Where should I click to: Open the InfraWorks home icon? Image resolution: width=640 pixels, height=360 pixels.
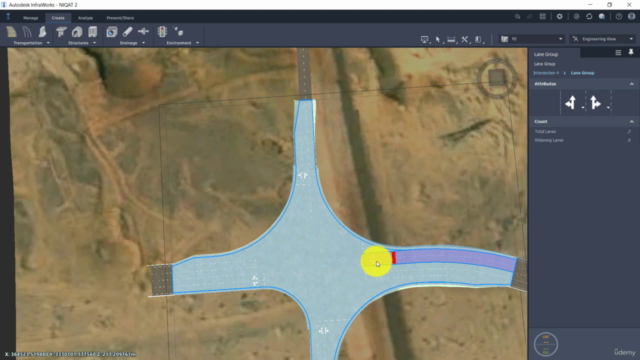pos(8,17)
